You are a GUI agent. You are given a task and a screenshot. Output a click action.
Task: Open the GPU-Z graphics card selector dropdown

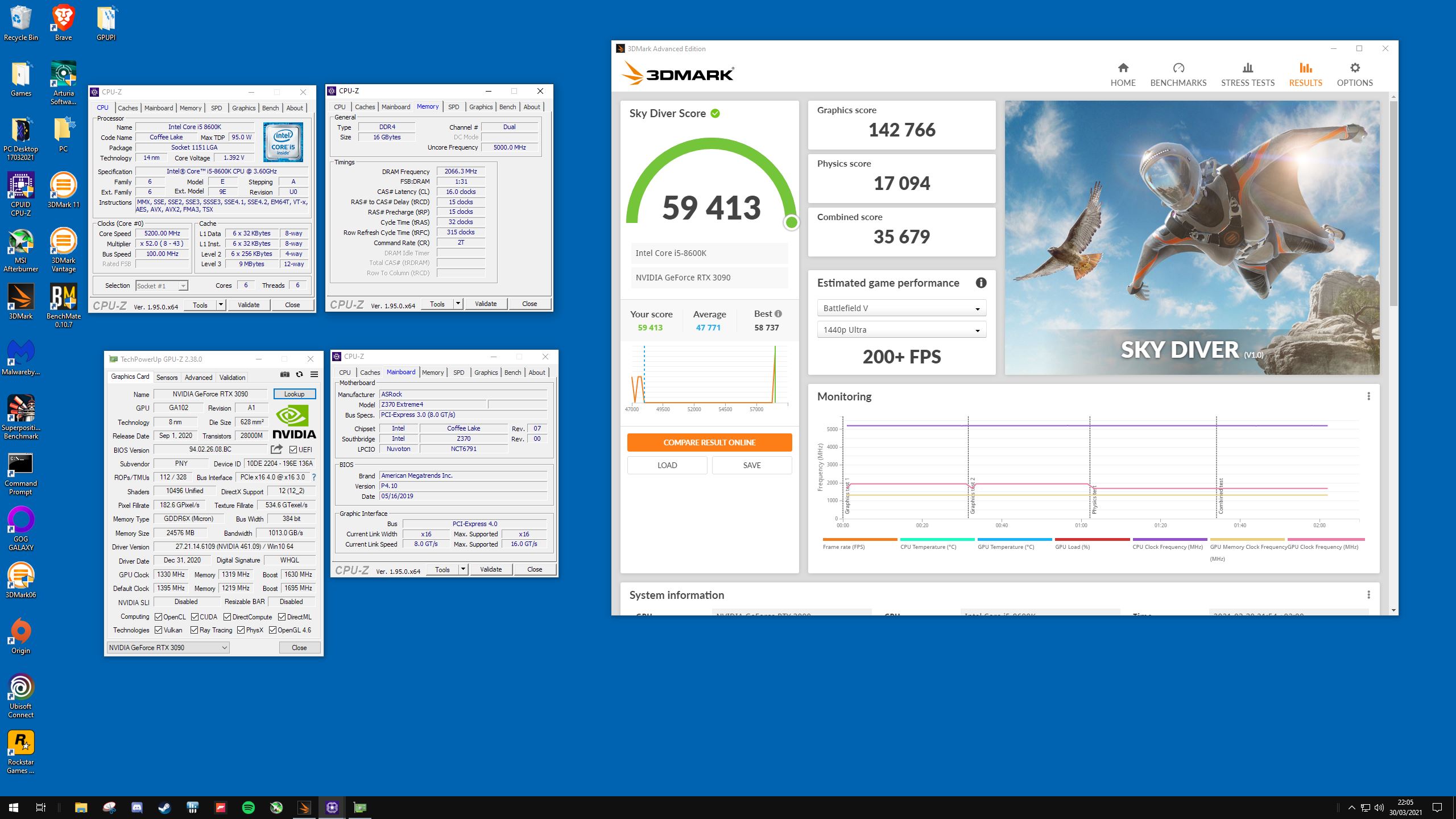tap(168, 647)
